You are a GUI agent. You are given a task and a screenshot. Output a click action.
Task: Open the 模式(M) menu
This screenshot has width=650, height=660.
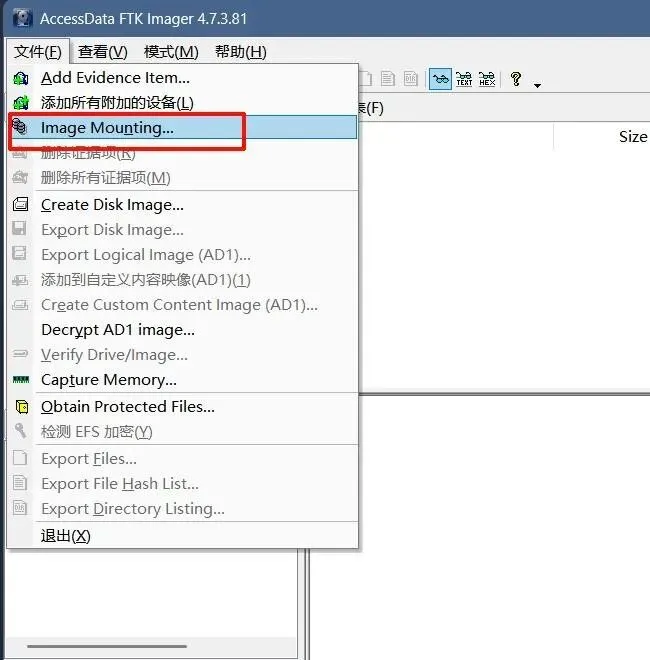(x=171, y=52)
